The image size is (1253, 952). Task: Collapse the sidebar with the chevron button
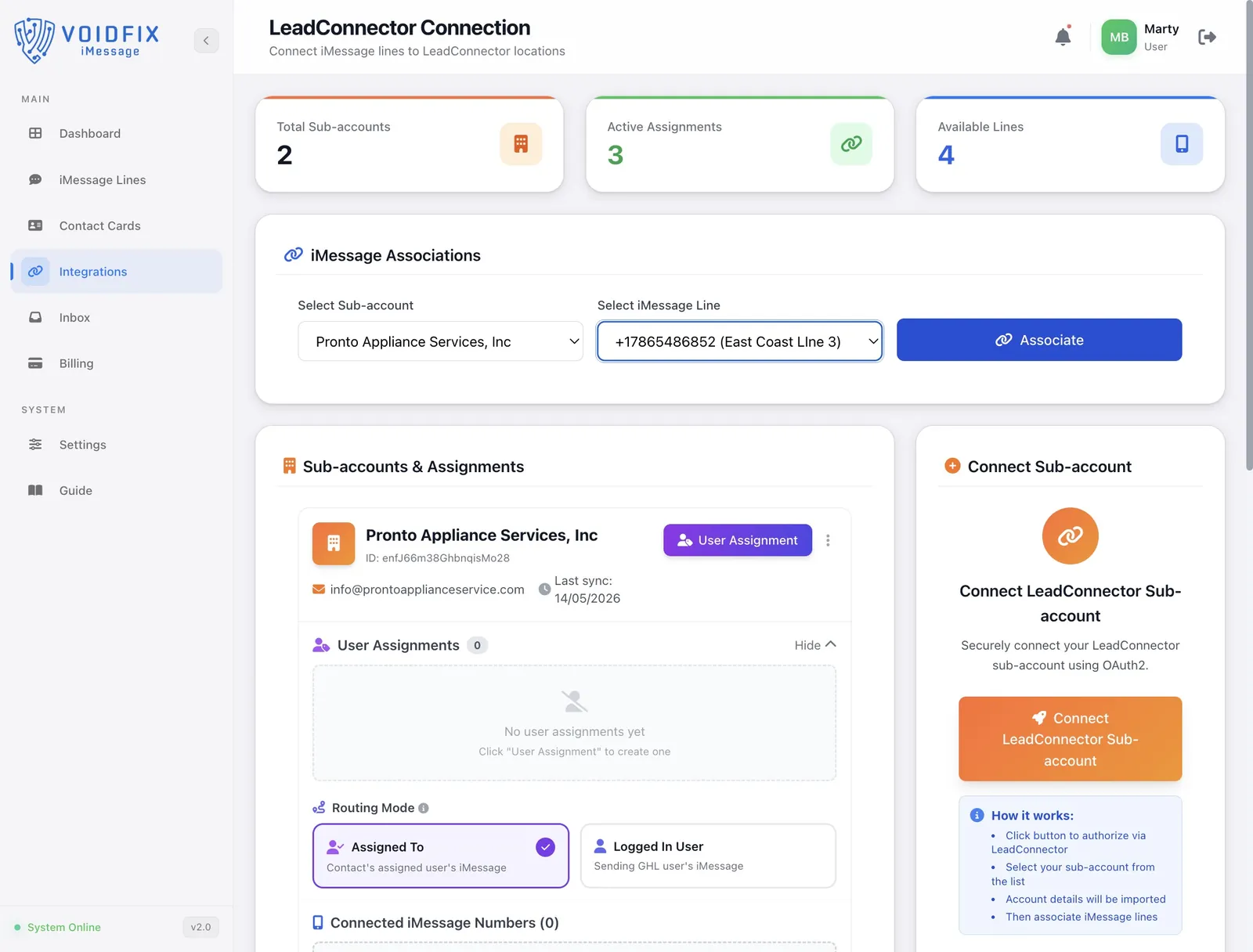[x=206, y=41]
